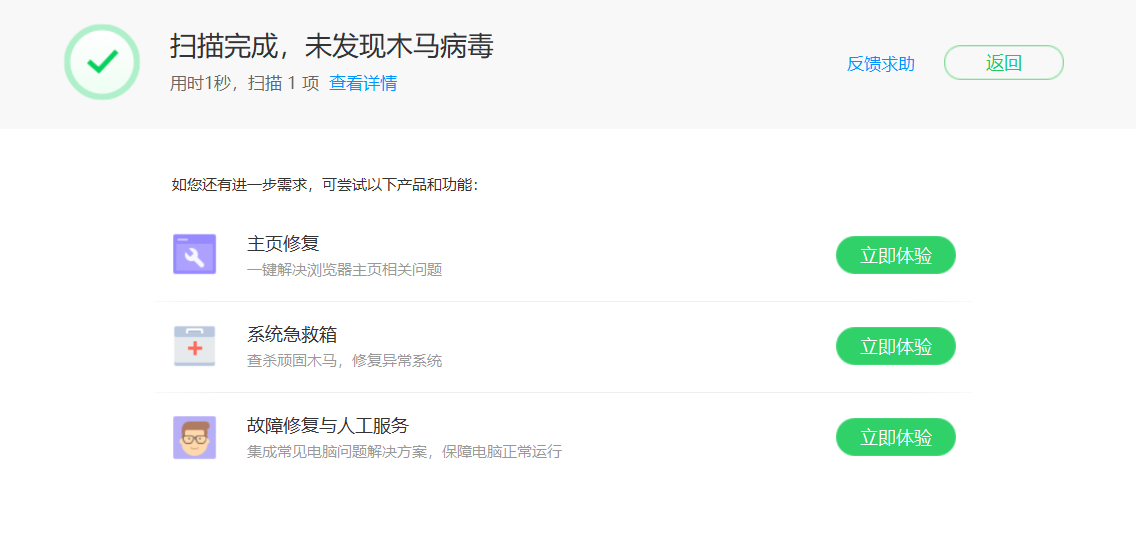Click the 返回 button
The width and height of the screenshot is (1136, 542).
tap(1003, 62)
